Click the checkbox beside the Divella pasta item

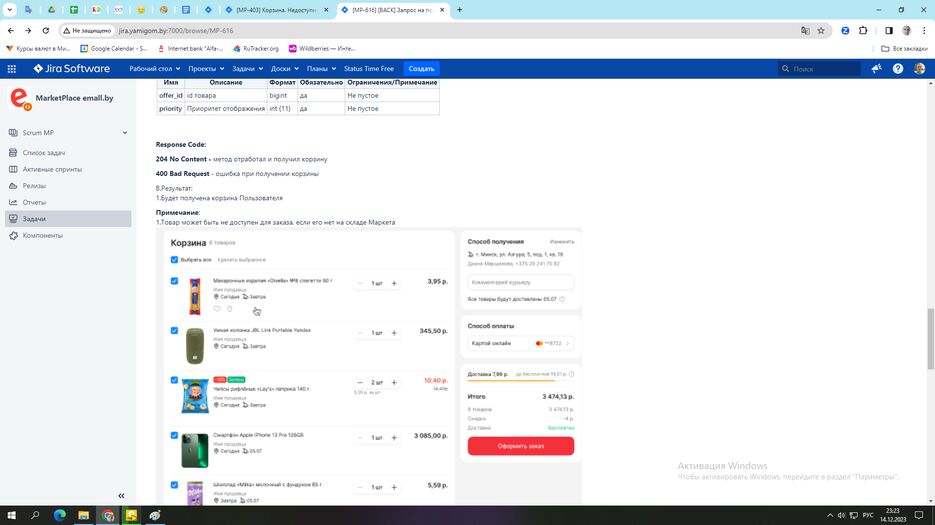(x=174, y=281)
